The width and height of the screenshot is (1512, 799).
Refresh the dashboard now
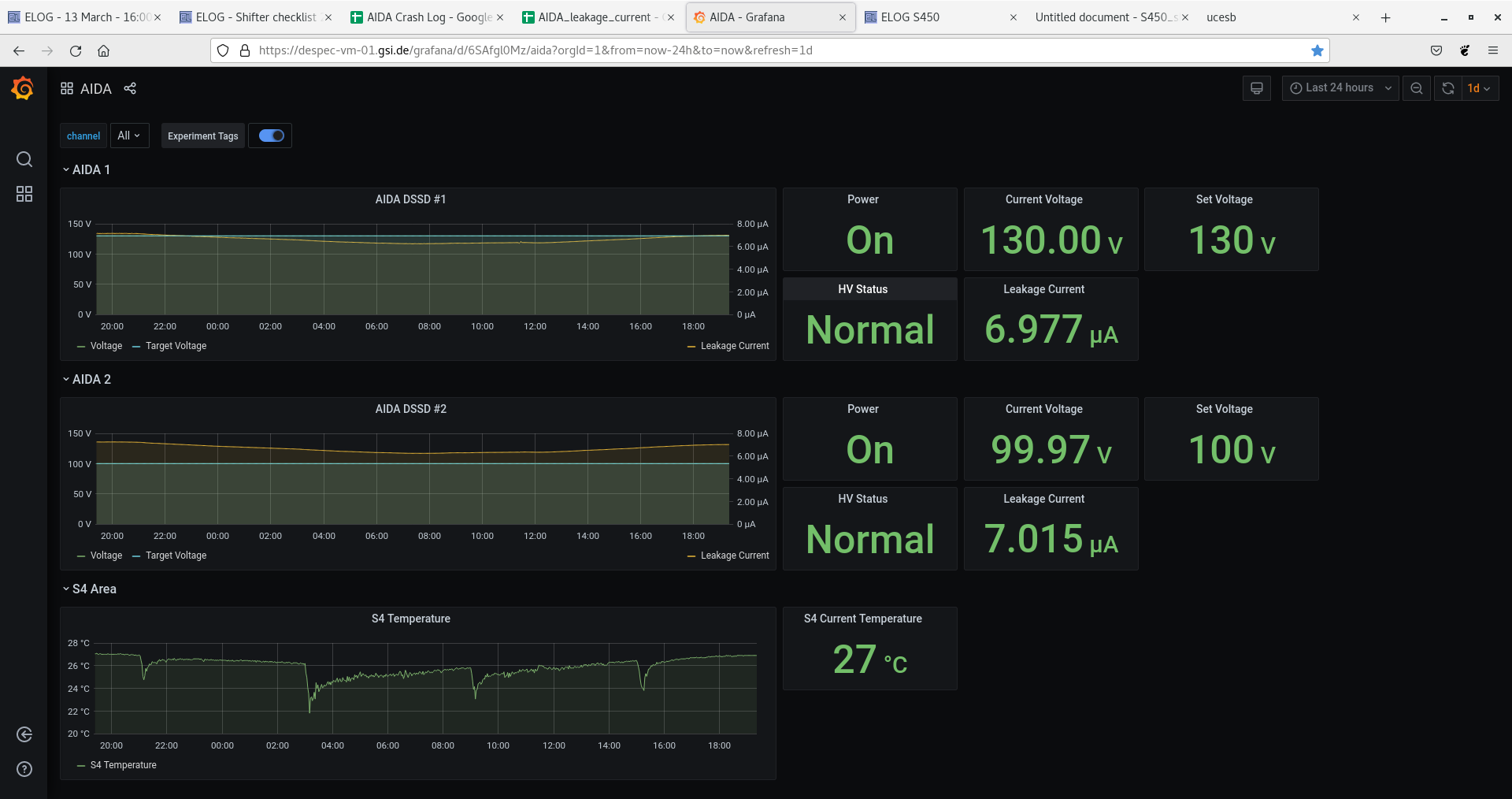1447,88
